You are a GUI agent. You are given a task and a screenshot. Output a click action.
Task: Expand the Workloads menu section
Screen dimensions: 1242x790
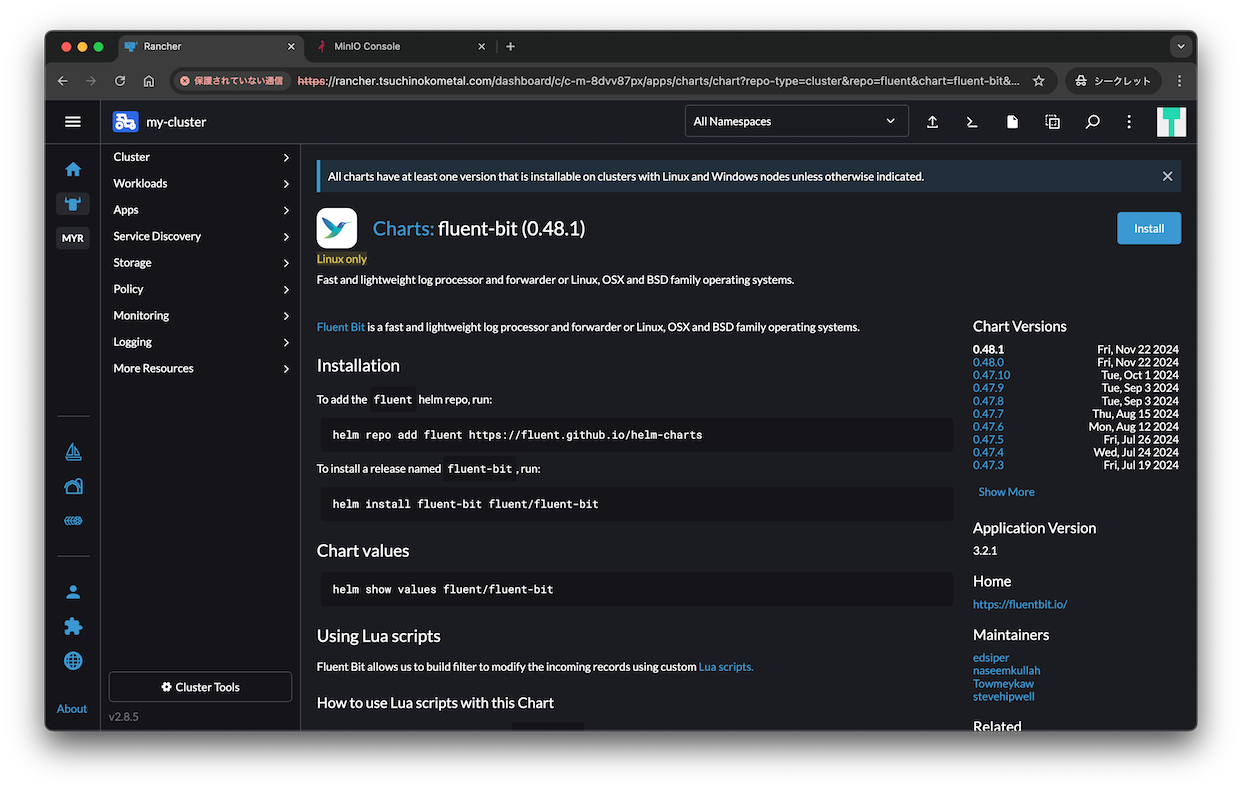click(x=201, y=183)
